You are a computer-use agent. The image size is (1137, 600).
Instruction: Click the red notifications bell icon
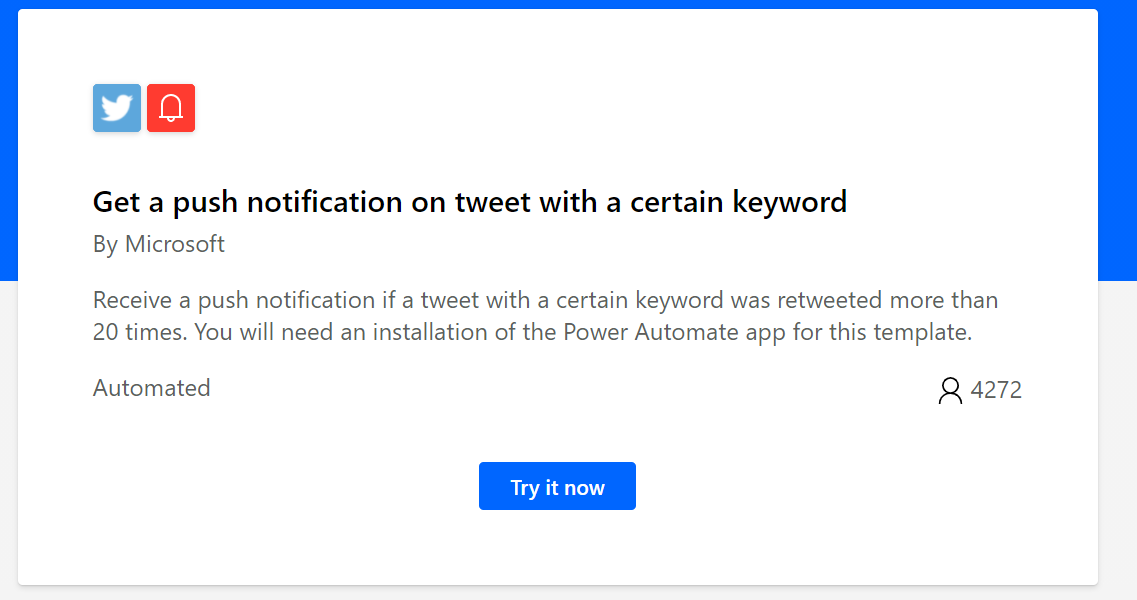click(x=171, y=108)
